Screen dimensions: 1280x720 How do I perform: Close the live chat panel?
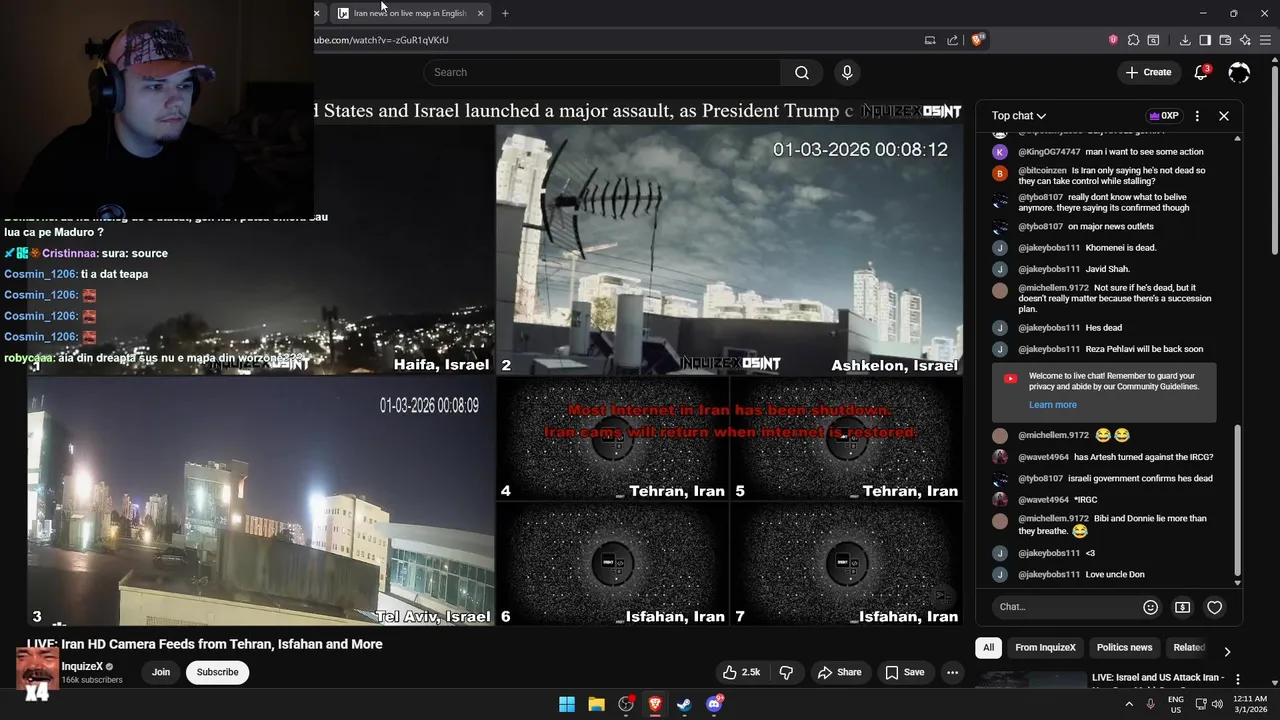(x=1224, y=116)
